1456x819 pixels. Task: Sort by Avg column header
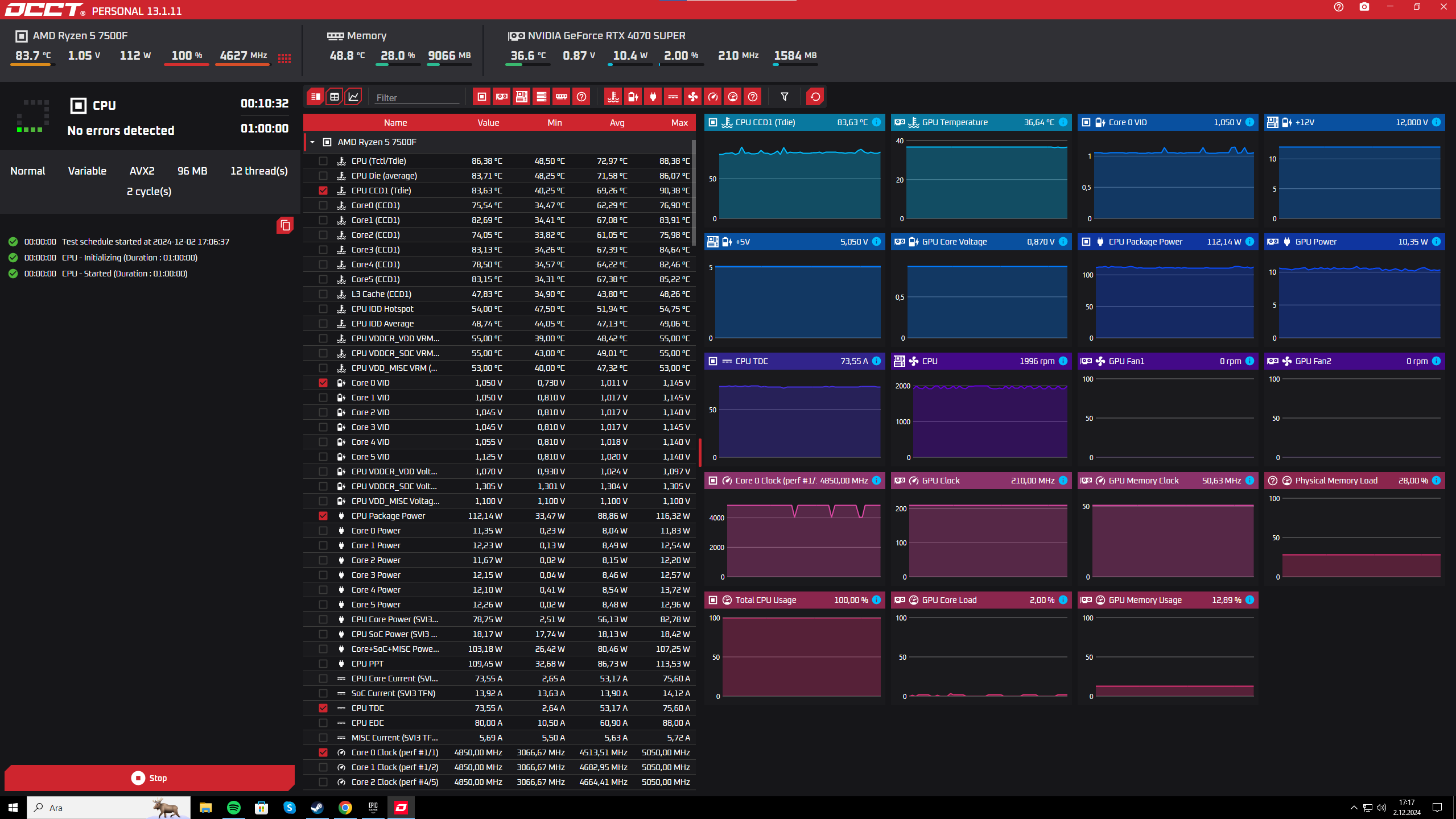(x=617, y=123)
